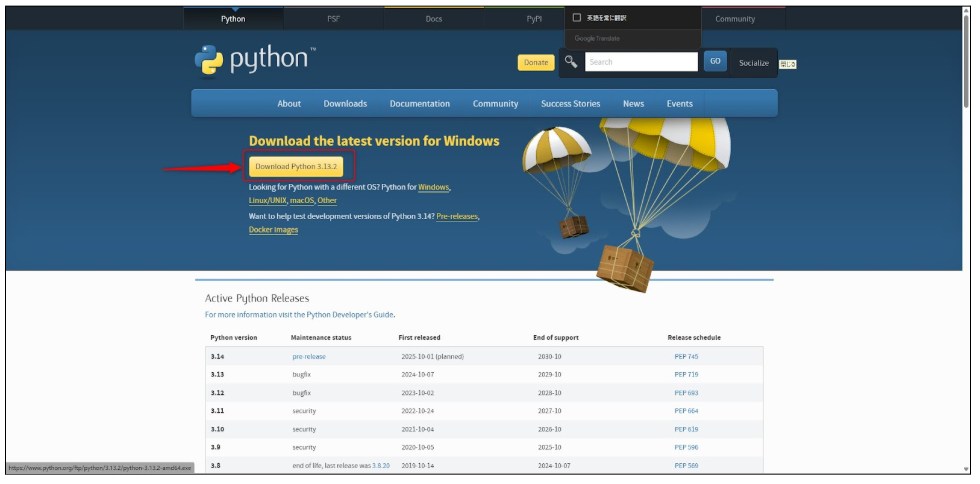Click the Search input field
Viewport: 980px width, 484px height.
[641, 62]
